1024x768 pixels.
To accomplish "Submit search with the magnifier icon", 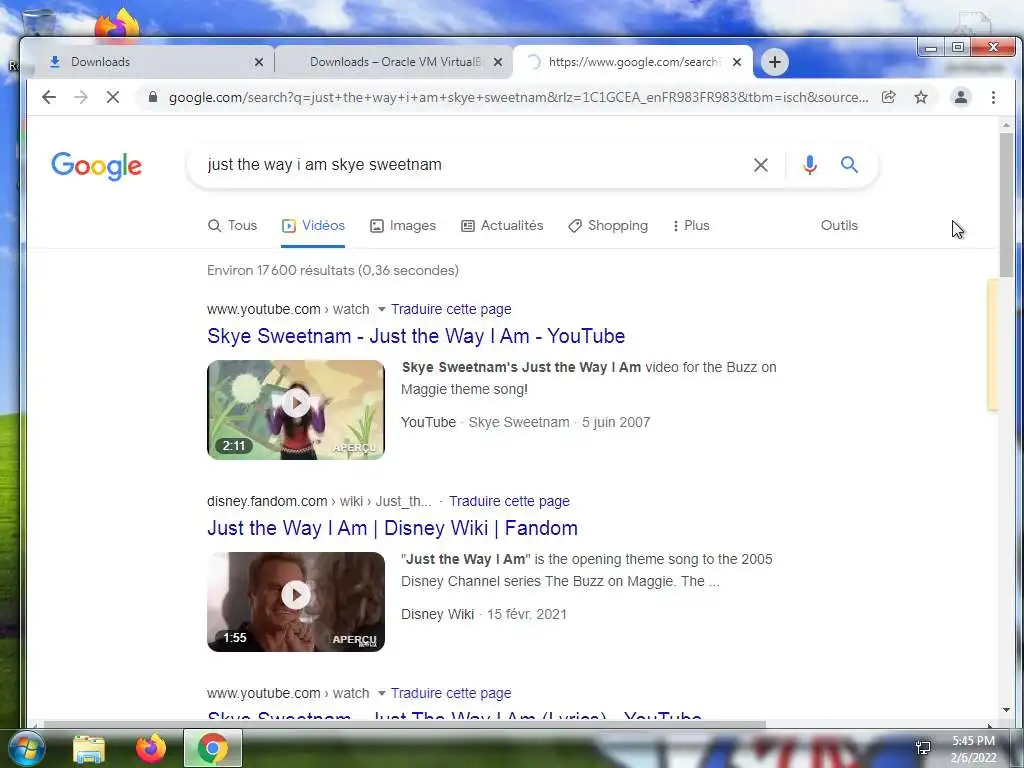I will click(849, 165).
